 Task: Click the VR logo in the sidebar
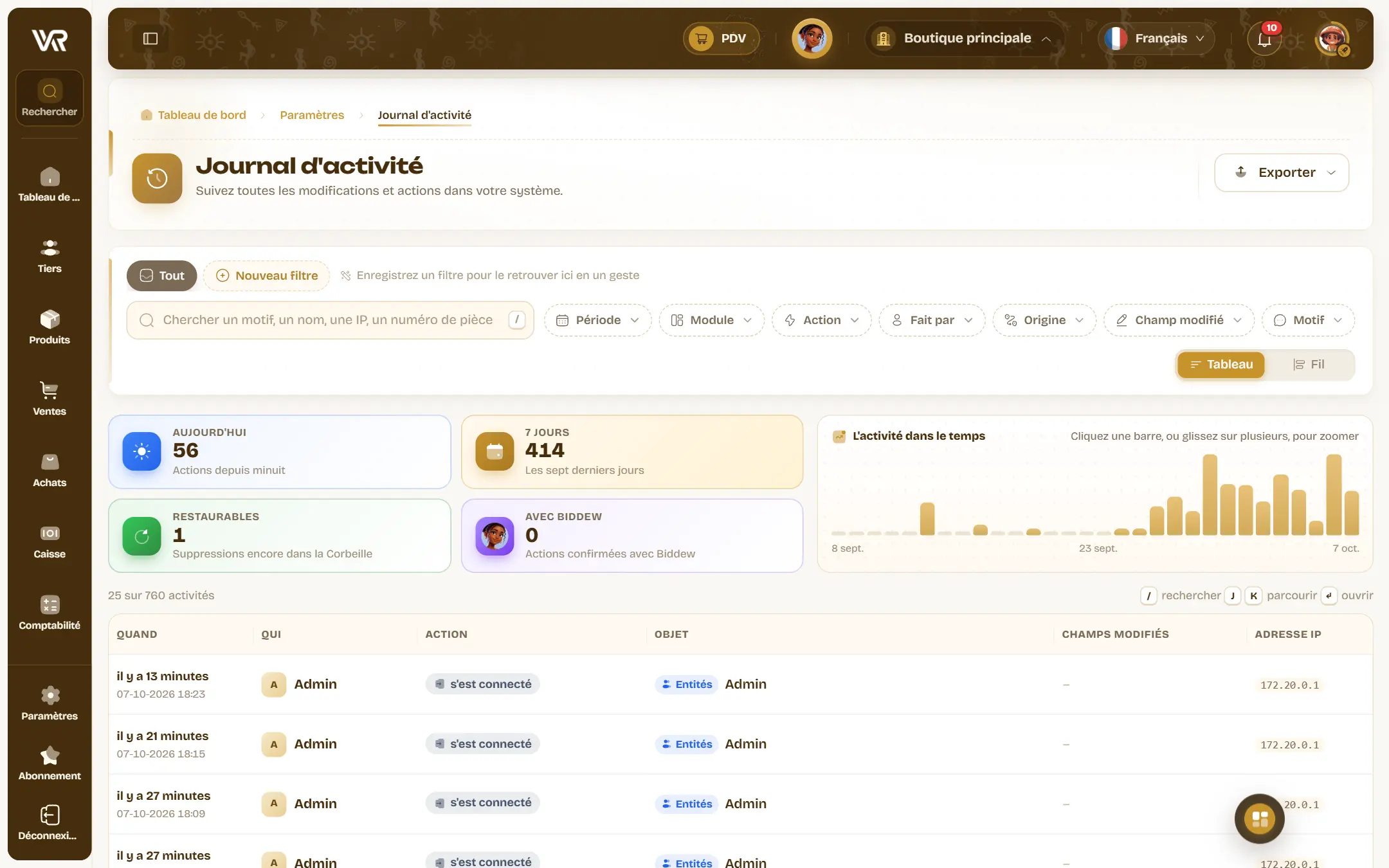[50, 41]
